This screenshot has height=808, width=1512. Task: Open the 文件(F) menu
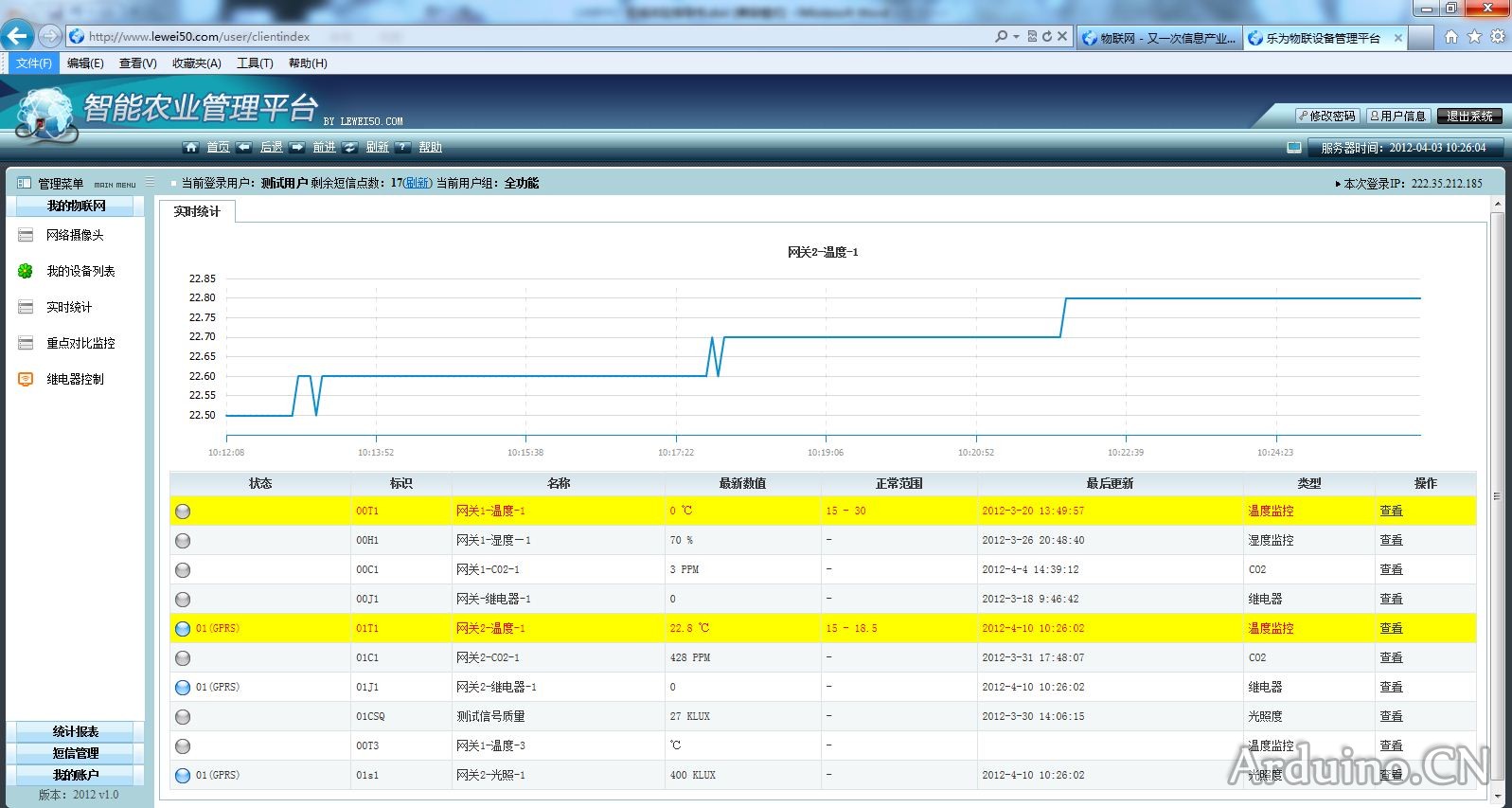[x=33, y=63]
